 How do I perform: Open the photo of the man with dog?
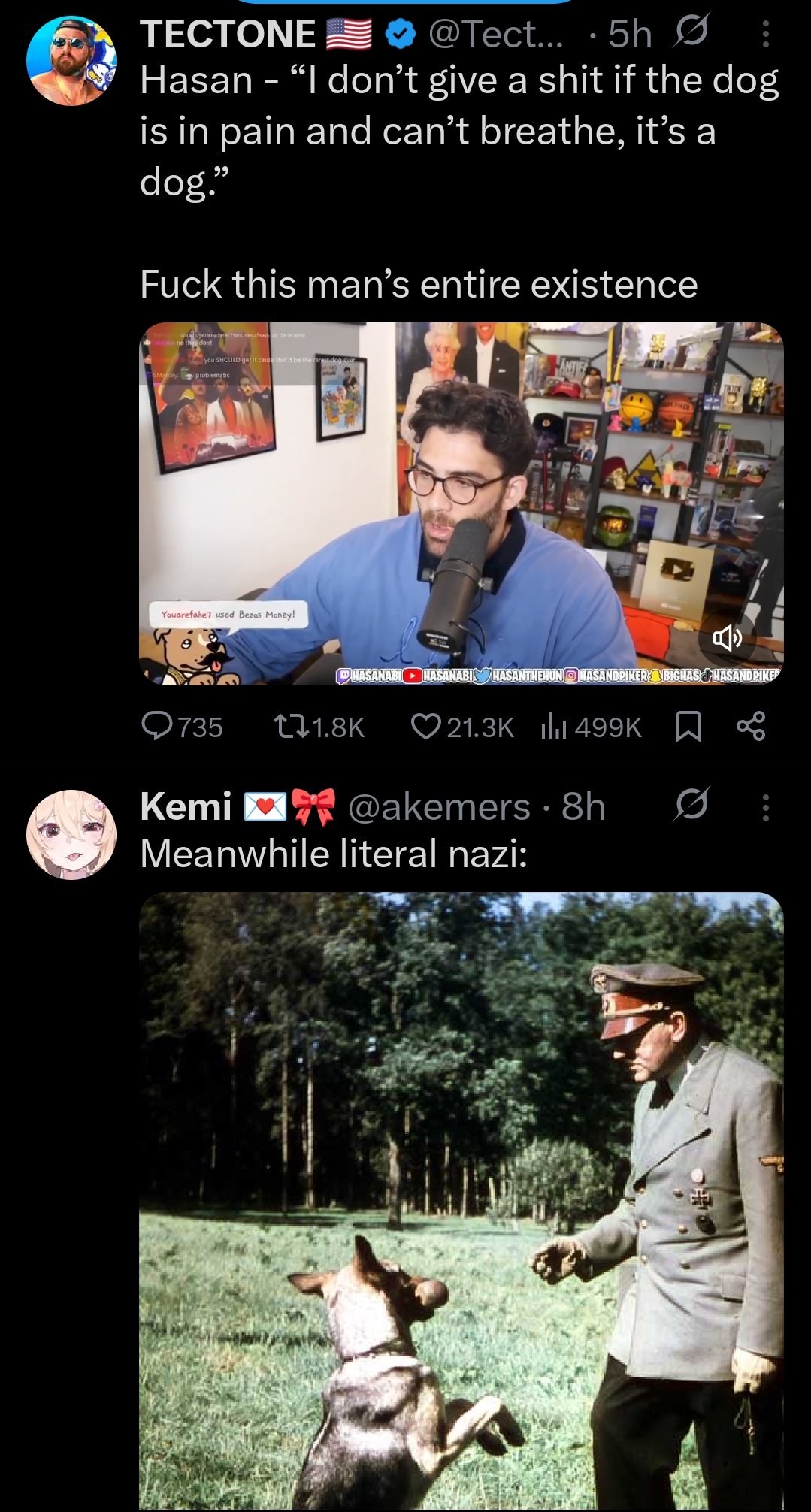(x=461, y=1201)
